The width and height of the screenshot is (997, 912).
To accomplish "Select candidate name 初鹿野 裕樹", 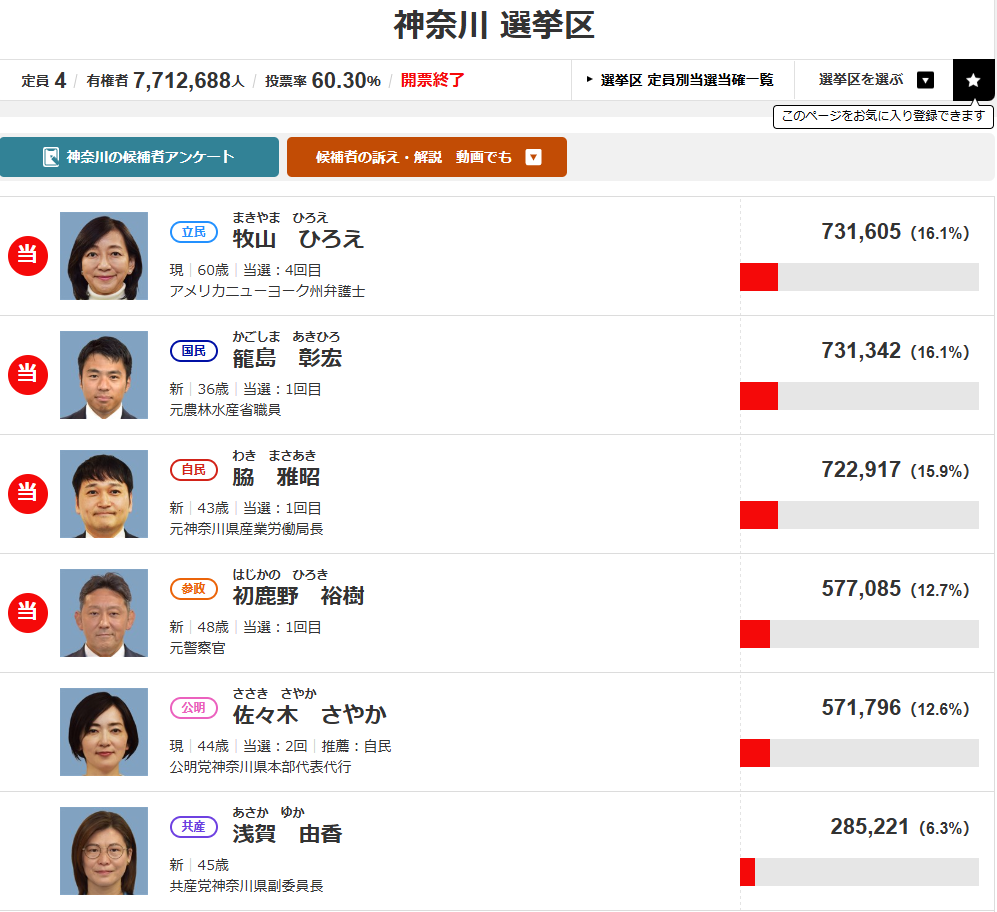I will click(298, 597).
